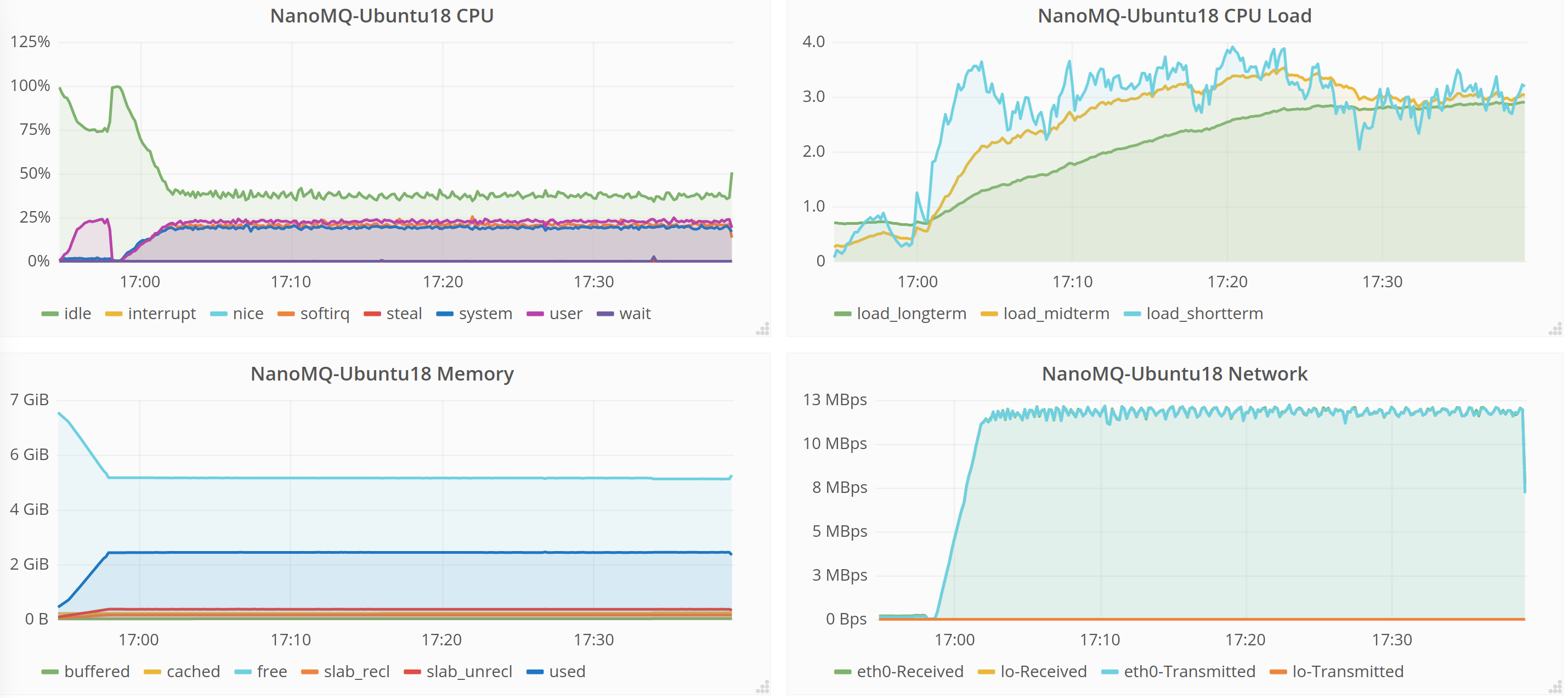
Task: Open NanoMQ-Ubuntu18 Memory panel title menu
Action: [x=382, y=373]
